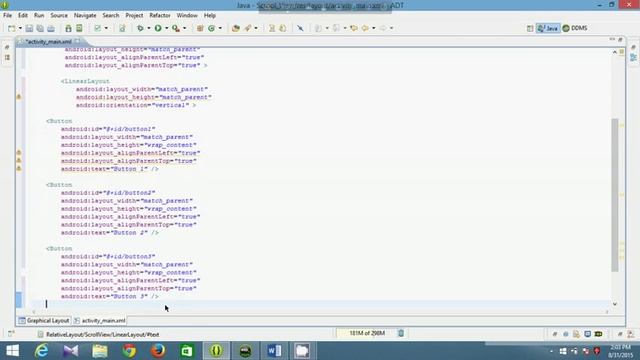Select the activity_main.xml editor tab
The image size is (640, 360).
(48, 42)
